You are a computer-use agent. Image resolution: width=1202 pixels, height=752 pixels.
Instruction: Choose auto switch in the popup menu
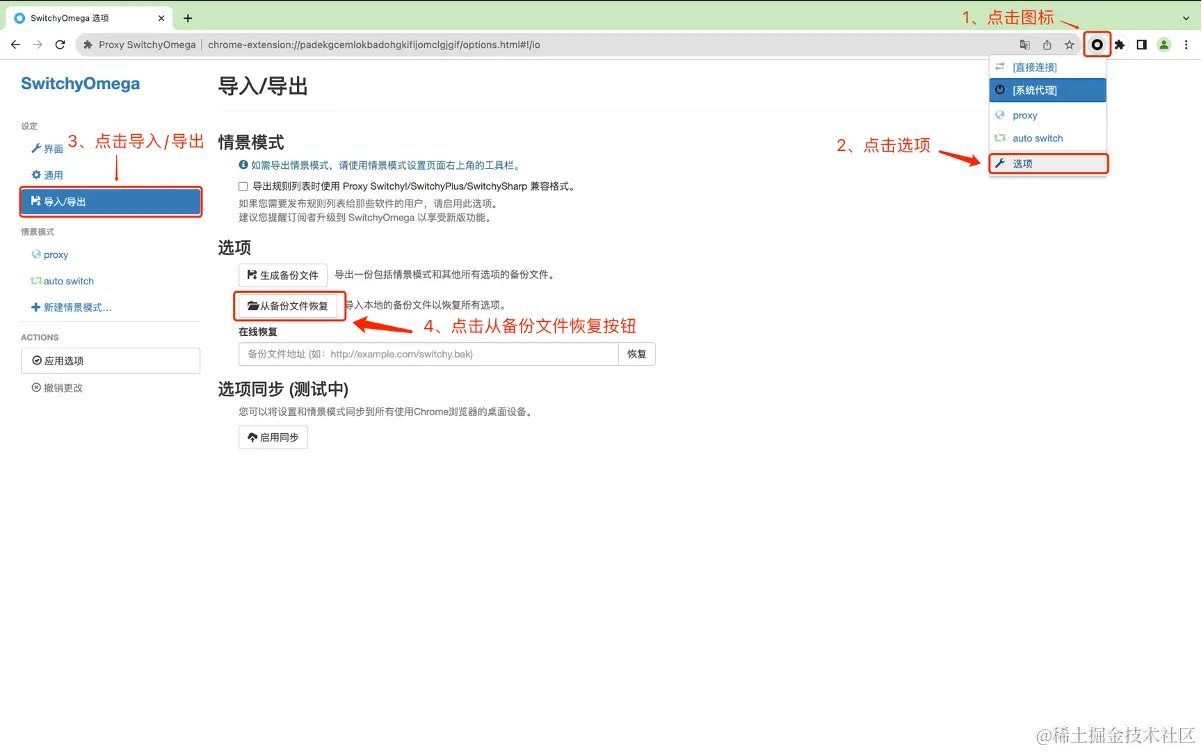pyautogui.click(x=1048, y=138)
